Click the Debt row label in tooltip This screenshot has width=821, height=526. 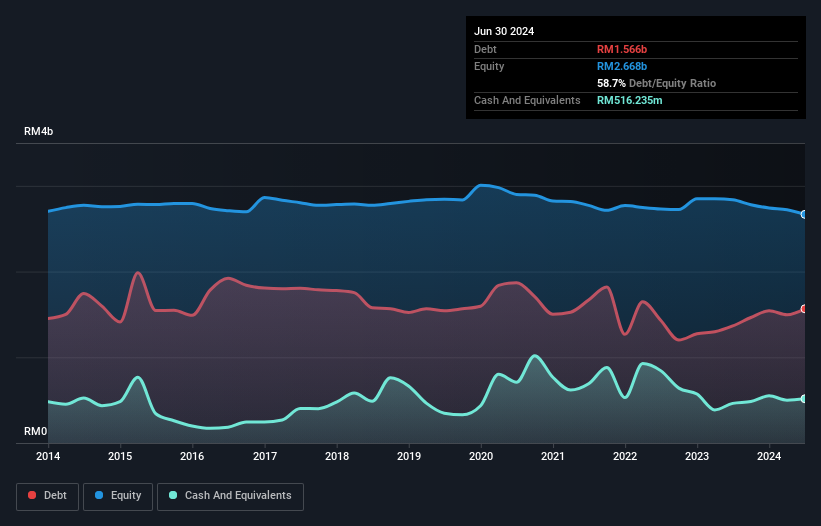(485, 49)
